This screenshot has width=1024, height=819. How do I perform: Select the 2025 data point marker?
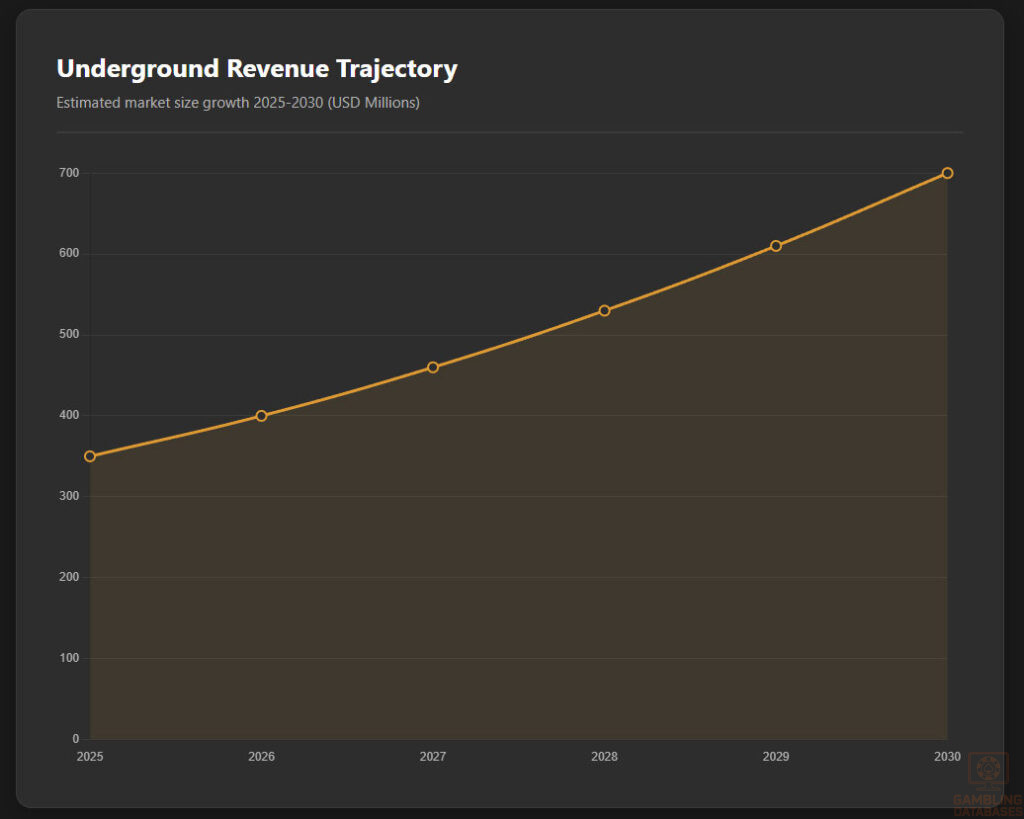coord(90,456)
